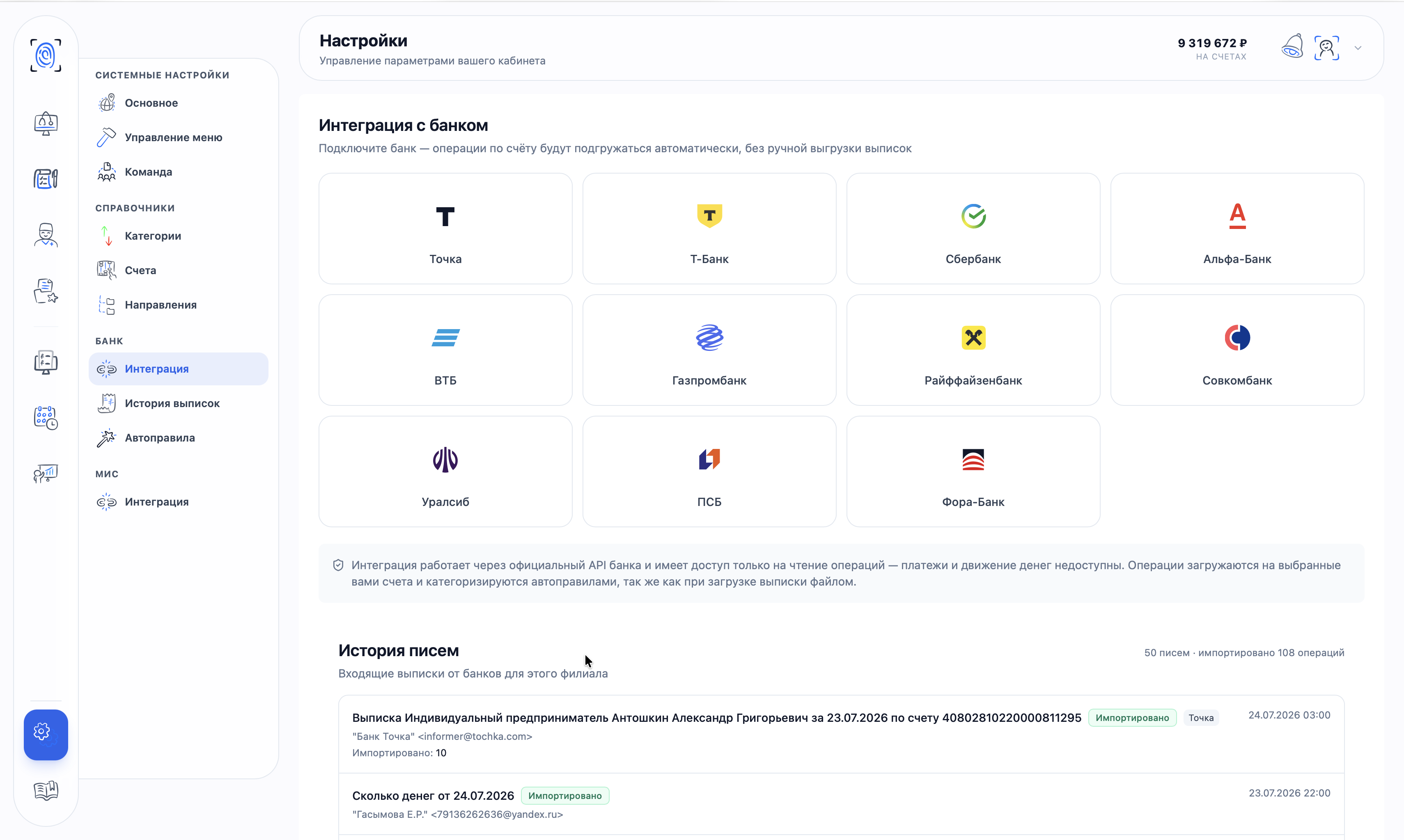The width and height of the screenshot is (1404, 840).
Task: Open the calendar with clock rail icon
Action: point(46,418)
